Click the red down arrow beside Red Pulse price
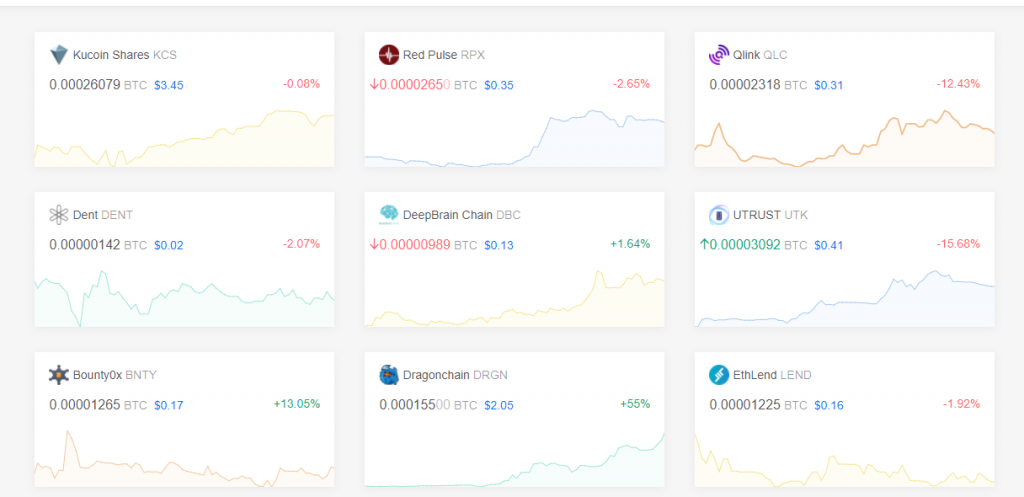Image resolution: width=1024 pixels, height=497 pixels. coord(374,84)
